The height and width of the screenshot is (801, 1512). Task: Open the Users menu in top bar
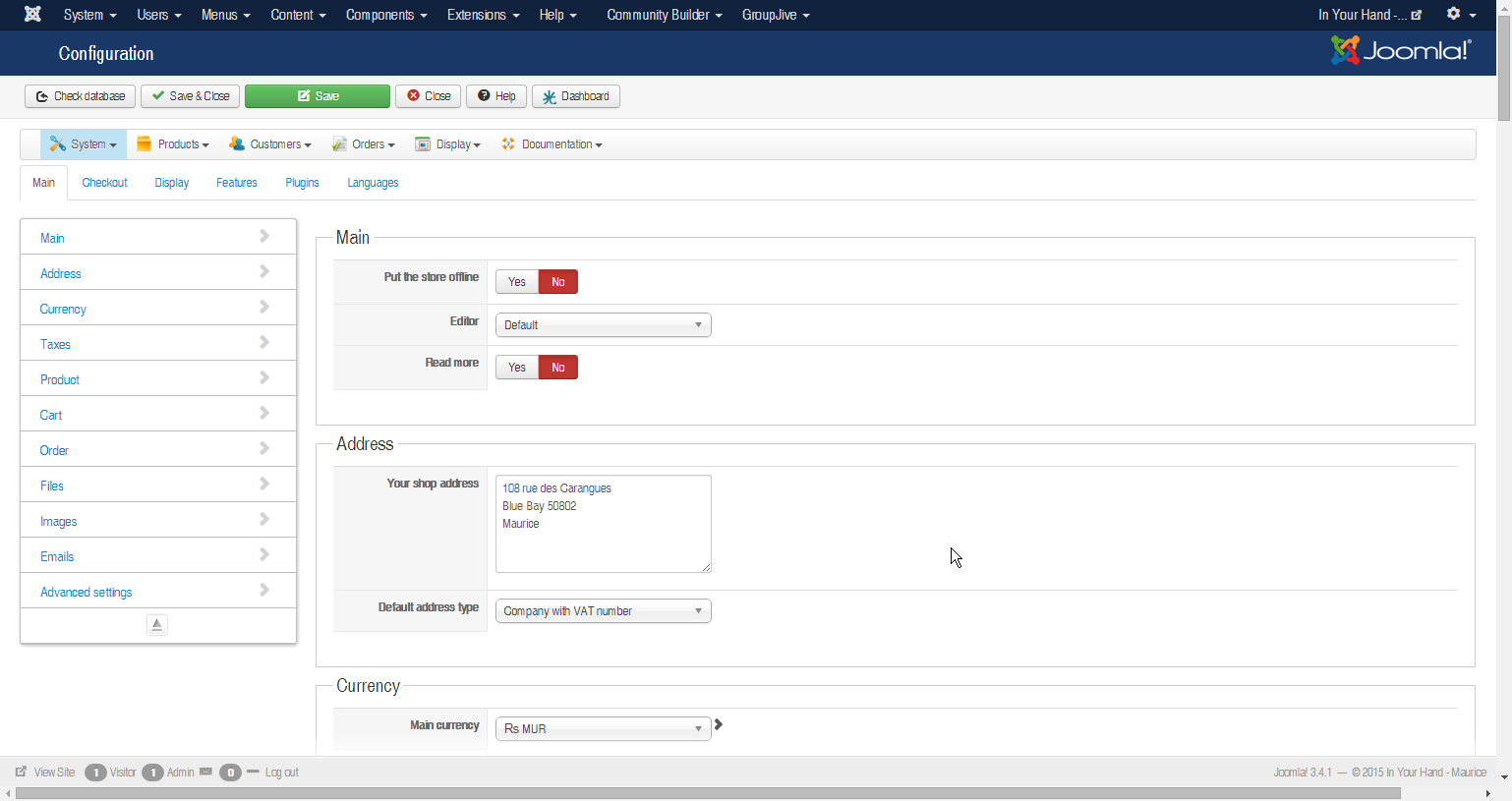(x=159, y=15)
